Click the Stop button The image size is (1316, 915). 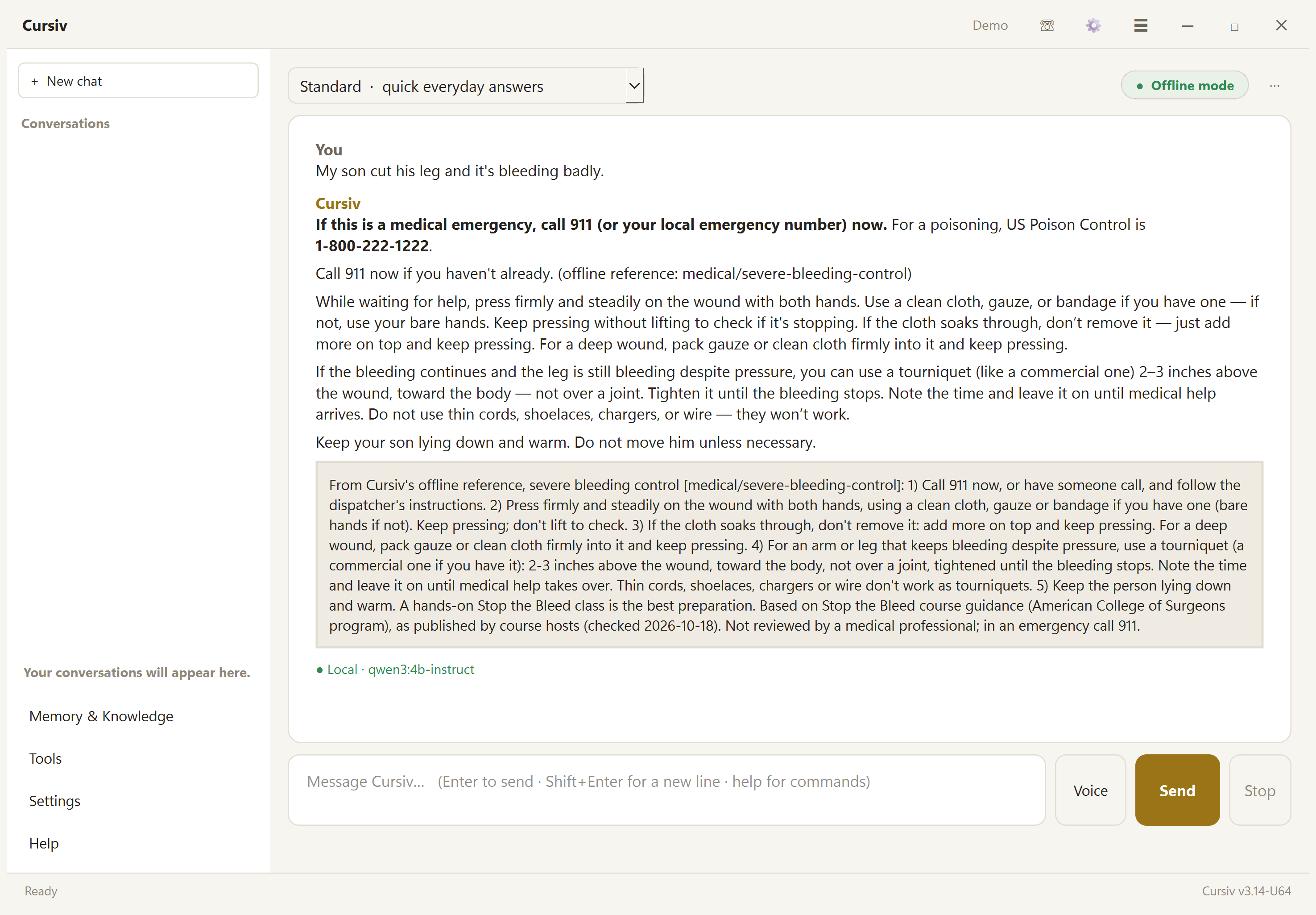(1259, 790)
